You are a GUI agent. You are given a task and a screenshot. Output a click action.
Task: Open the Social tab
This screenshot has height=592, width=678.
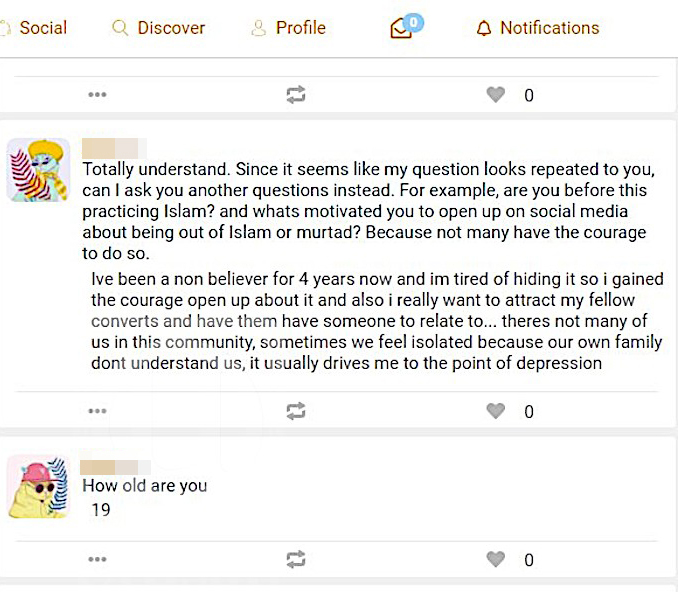41,28
